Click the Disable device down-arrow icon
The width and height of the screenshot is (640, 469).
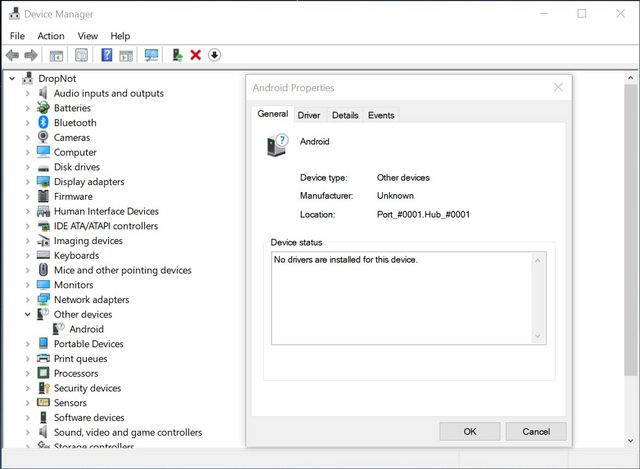point(214,55)
